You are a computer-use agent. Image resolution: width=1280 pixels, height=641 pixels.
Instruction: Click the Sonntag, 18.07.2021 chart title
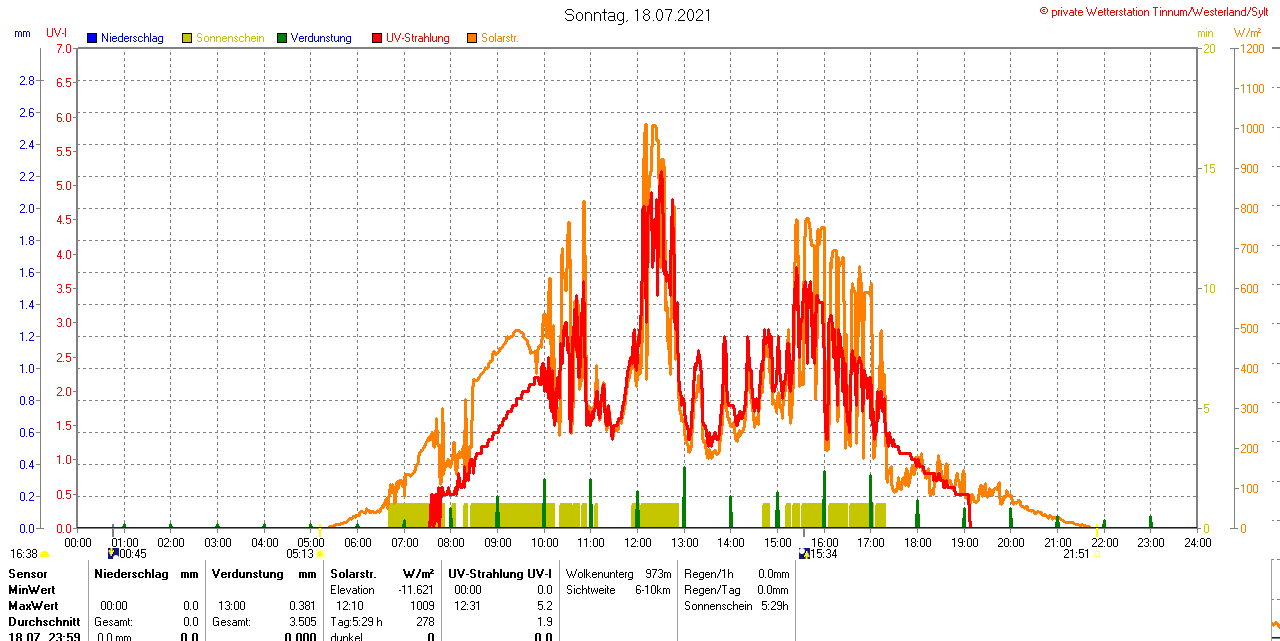click(639, 15)
